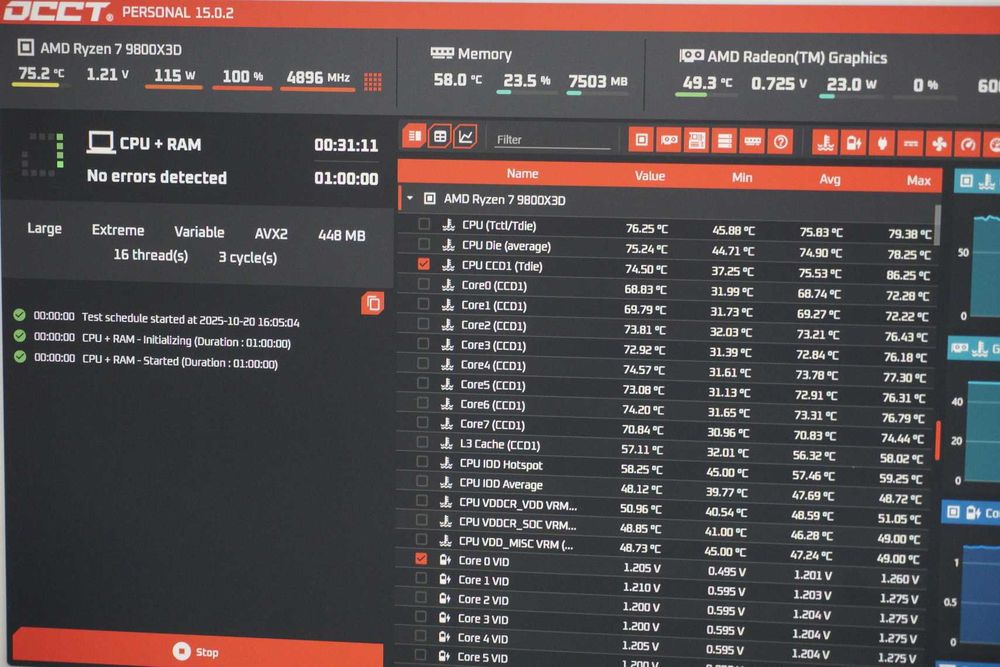Click the 3 cycle(s) setting
The image size is (1000, 667).
(x=247, y=258)
